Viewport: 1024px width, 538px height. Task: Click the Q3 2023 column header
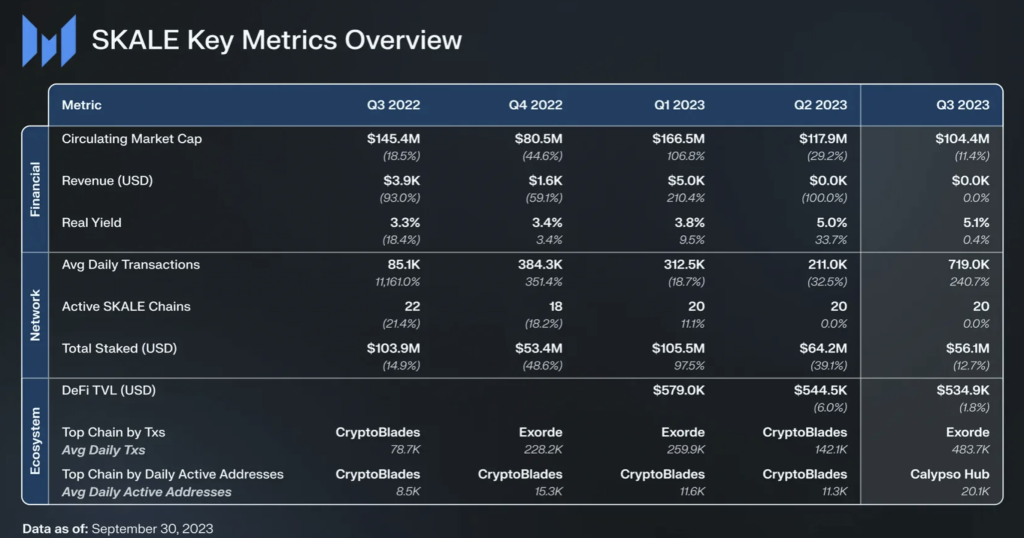pyautogui.click(x=963, y=105)
